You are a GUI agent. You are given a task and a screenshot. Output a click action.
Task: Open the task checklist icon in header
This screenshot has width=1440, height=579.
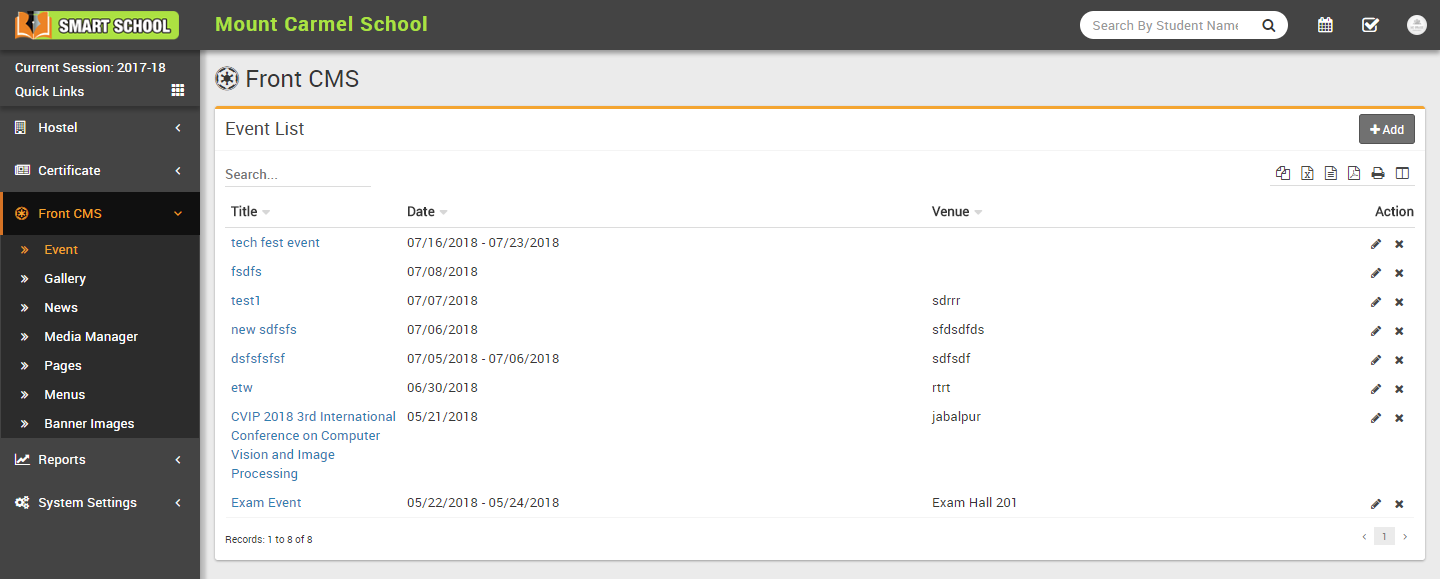coord(1370,25)
